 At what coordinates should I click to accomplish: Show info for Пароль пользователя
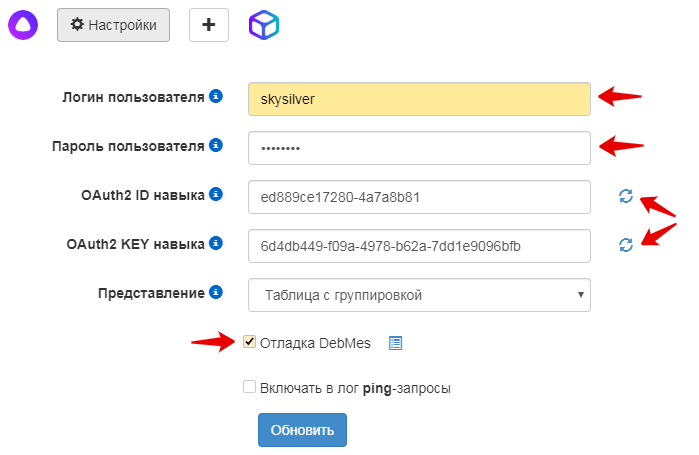(215, 146)
